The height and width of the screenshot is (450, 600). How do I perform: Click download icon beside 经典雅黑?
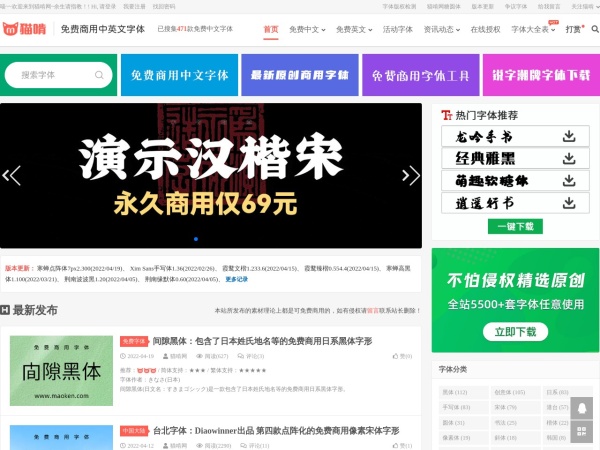[568, 158]
